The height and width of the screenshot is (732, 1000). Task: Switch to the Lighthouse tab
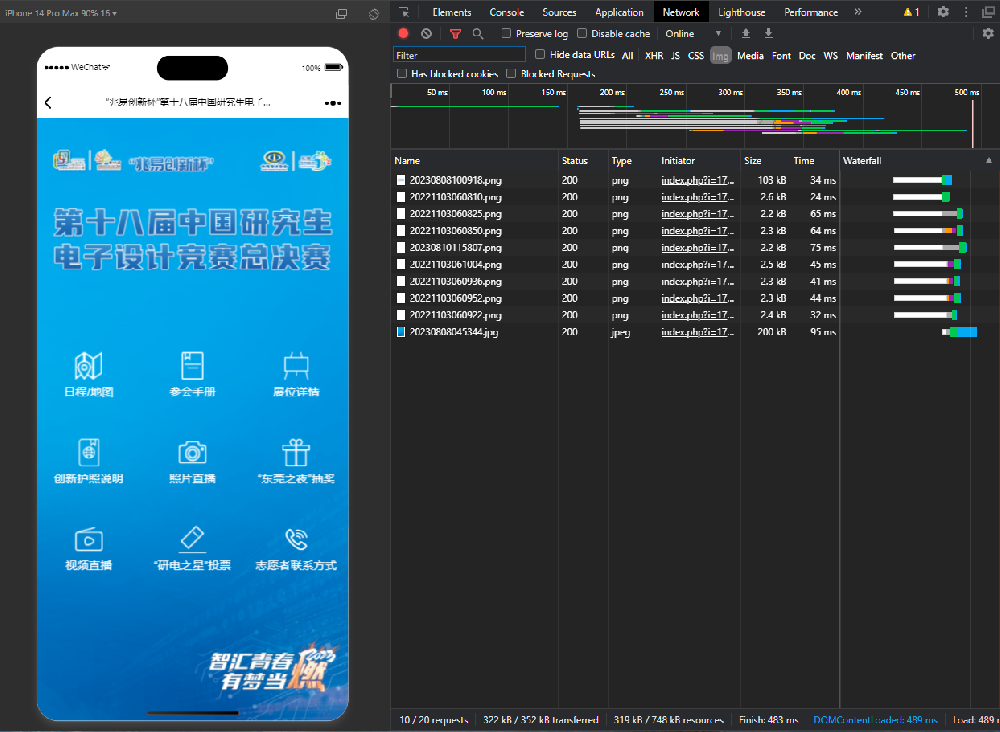pos(742,12)
